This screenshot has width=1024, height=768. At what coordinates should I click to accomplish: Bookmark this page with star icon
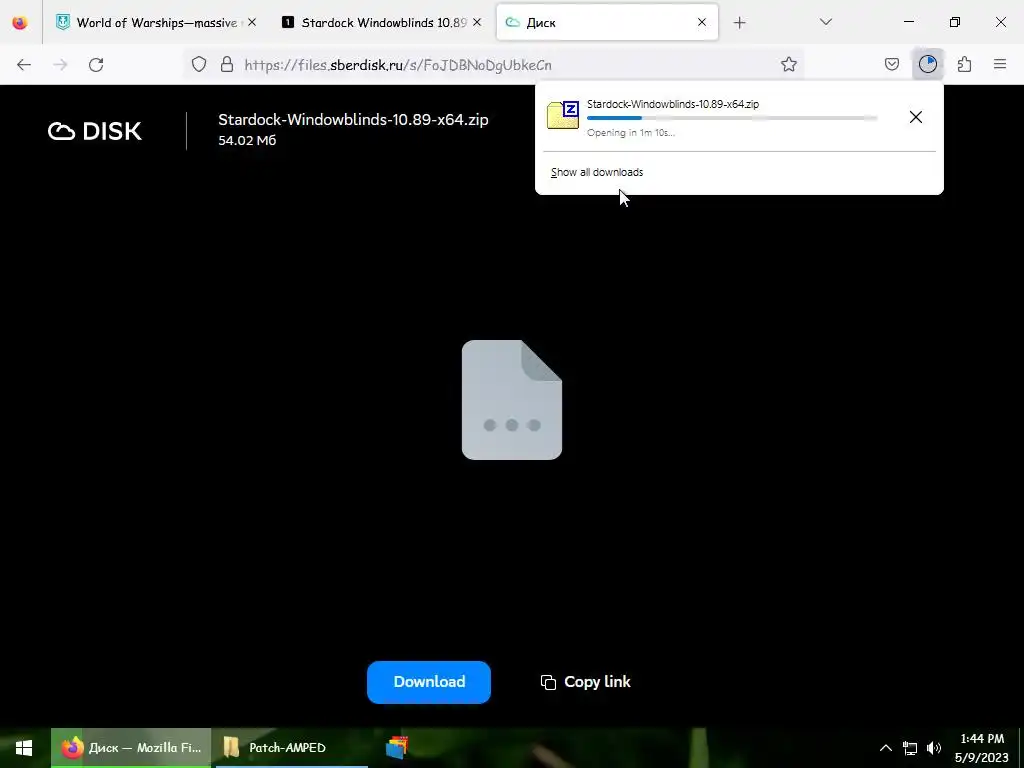click(x=789, y=64)
